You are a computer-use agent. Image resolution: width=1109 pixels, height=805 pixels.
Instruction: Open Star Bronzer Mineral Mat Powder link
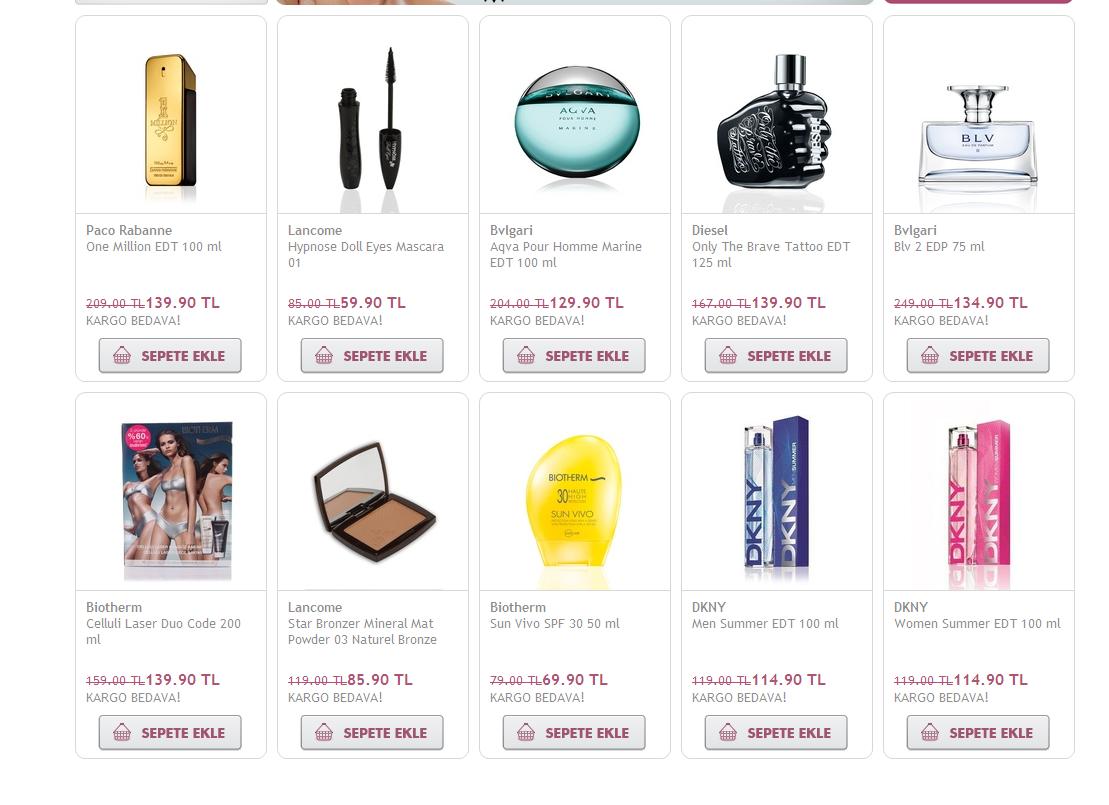[362, 632]
